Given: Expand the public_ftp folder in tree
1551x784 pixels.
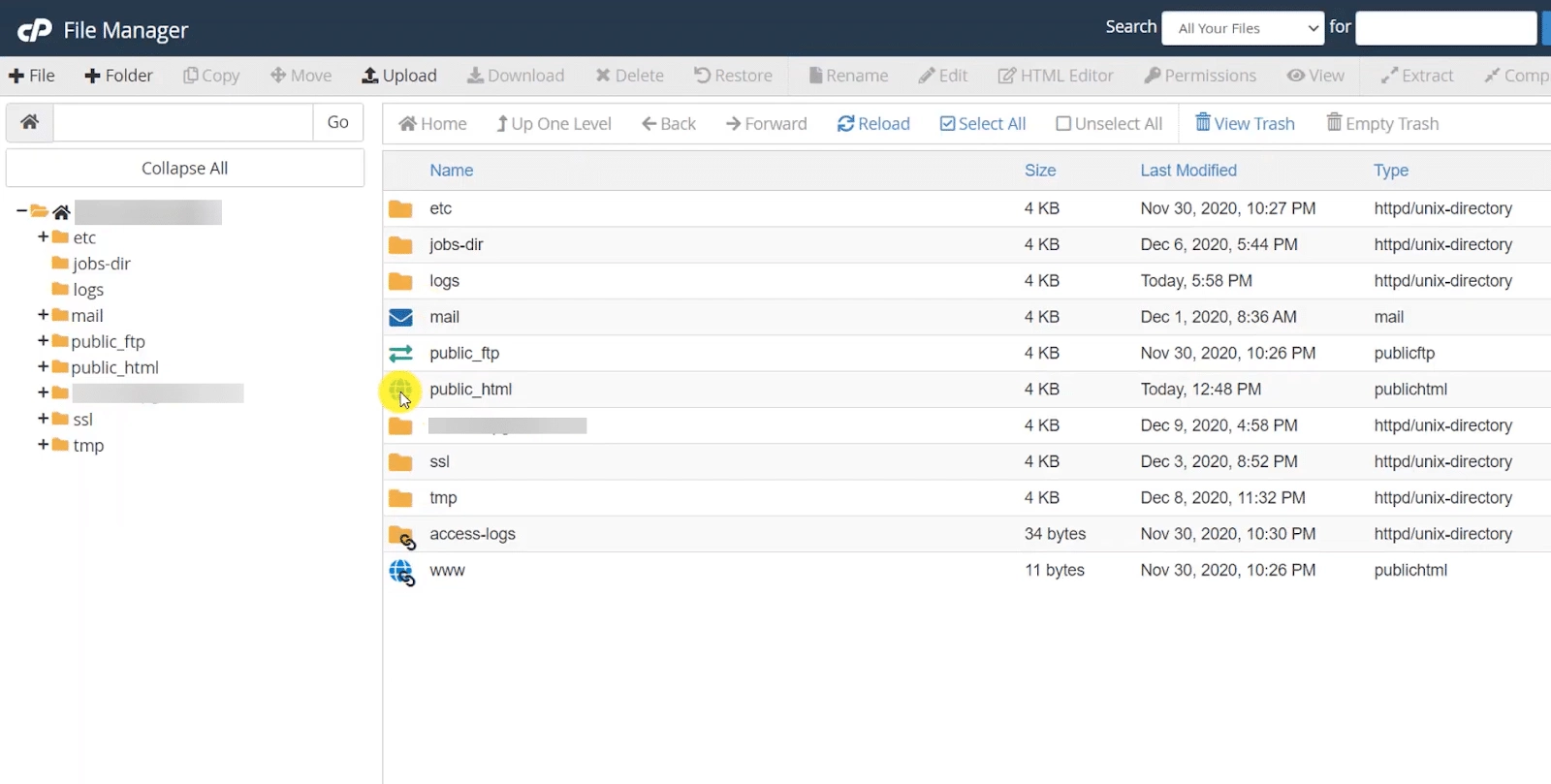Looking at the screenshot, I should pos(43,341).
